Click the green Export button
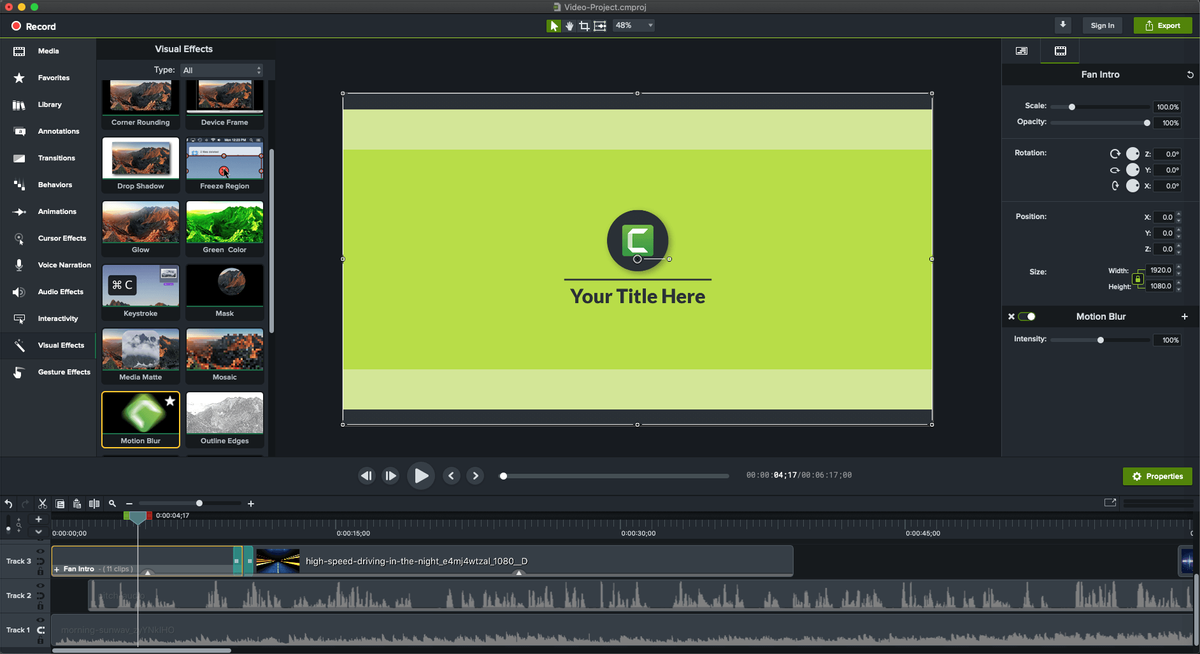1200x654 pixels. click(x=1162, y=25)
